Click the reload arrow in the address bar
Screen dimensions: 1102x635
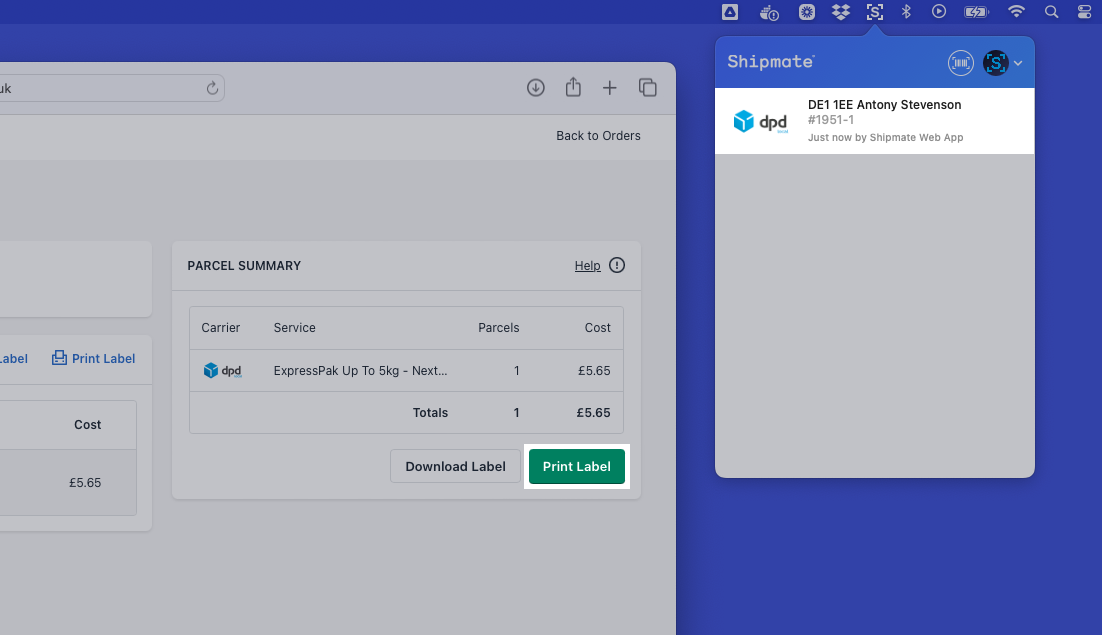212,88
